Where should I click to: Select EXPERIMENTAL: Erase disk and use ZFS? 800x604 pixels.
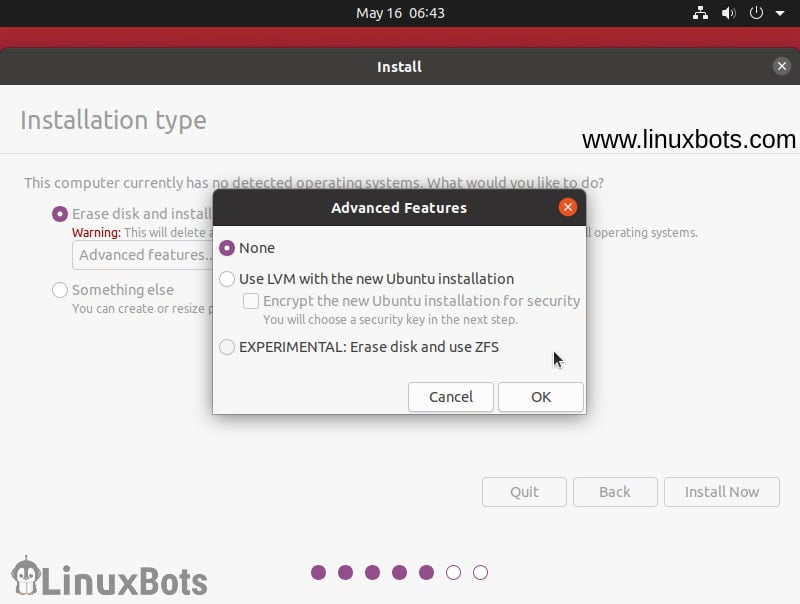pyautogui.click(x=227, y=347)
